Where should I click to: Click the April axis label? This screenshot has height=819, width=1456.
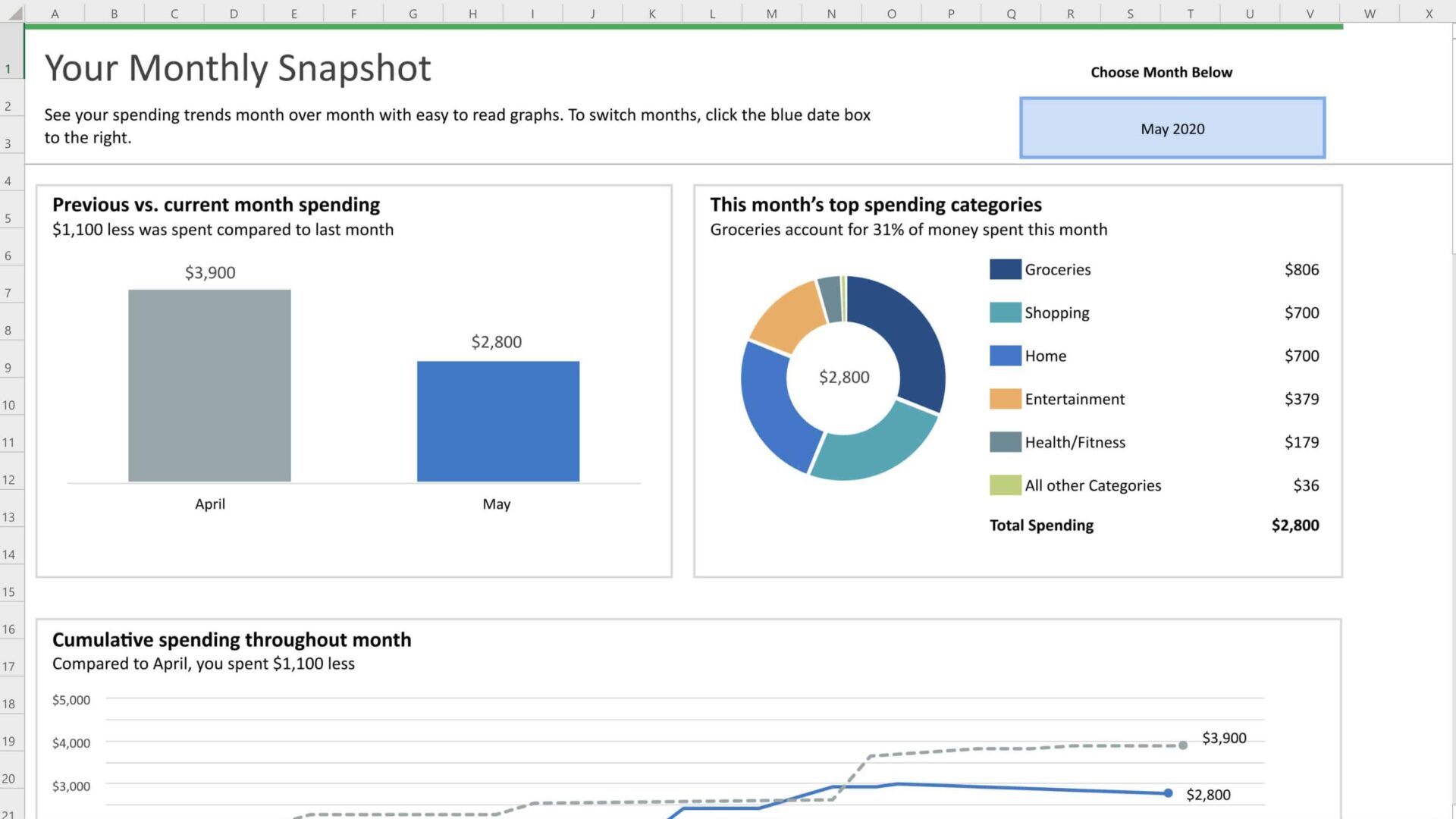[x=210, y=504]
